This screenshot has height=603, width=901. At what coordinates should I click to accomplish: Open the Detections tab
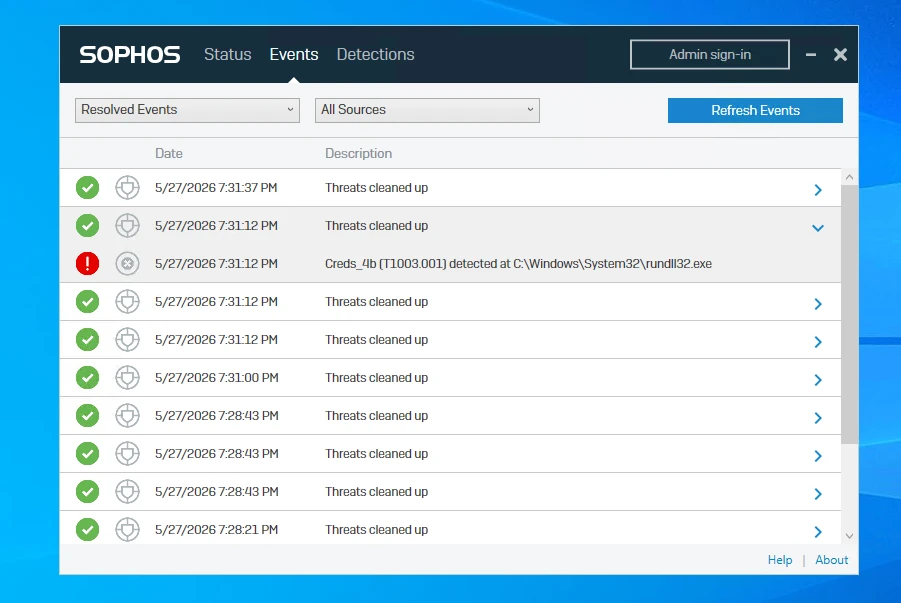375,54
